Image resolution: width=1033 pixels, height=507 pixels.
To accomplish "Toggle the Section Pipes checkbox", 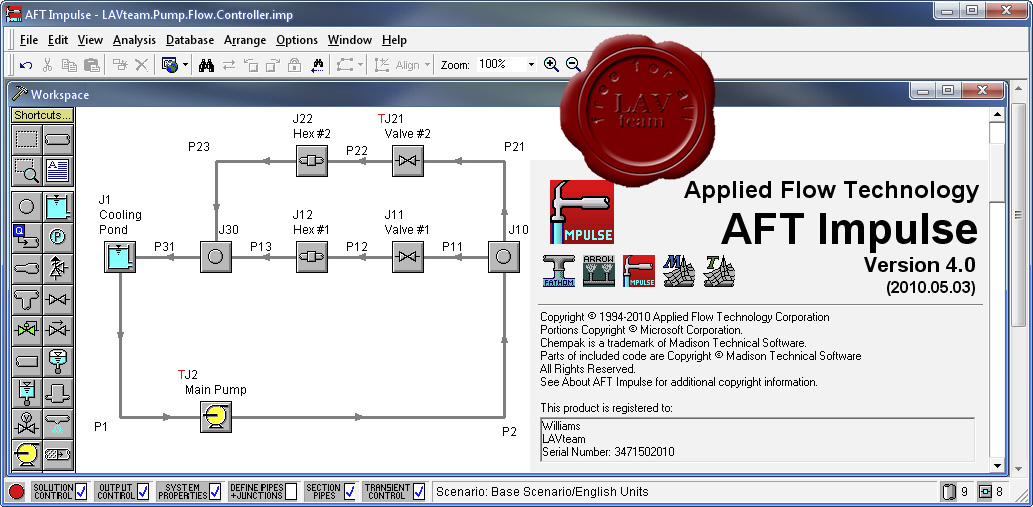I will [349, 491].
